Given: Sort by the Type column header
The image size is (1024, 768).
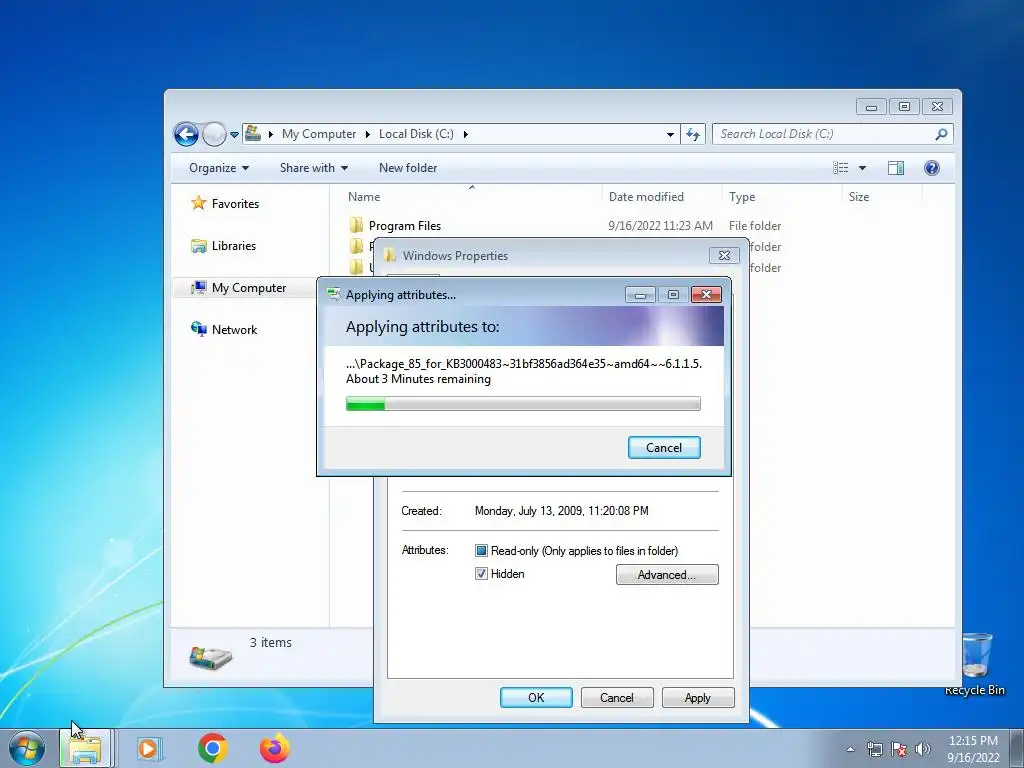Looking at the screenshot, I should pyautogui.click(x=742, y=197).
